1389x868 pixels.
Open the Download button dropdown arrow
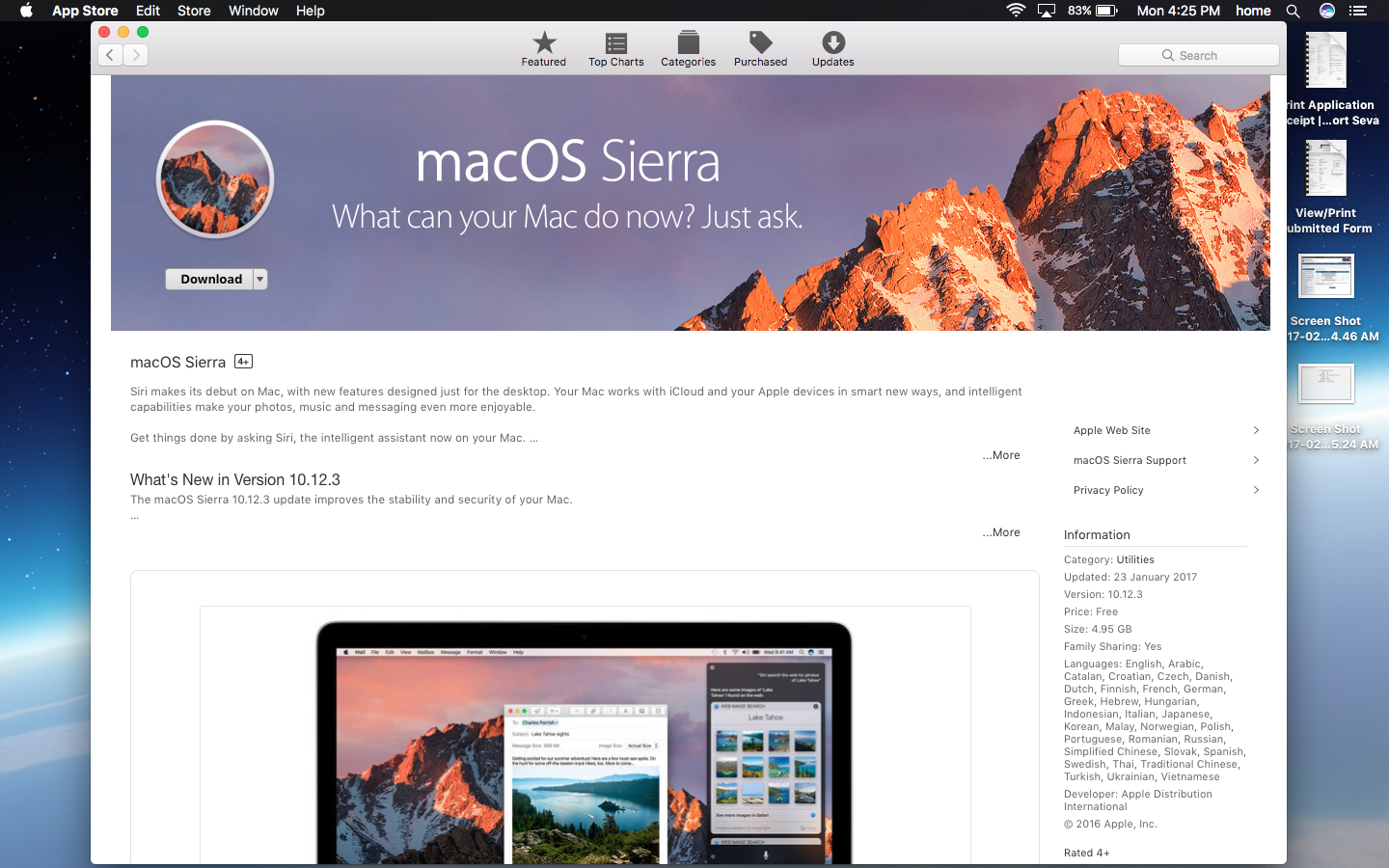pyautogui.click(x=259, y=279)
